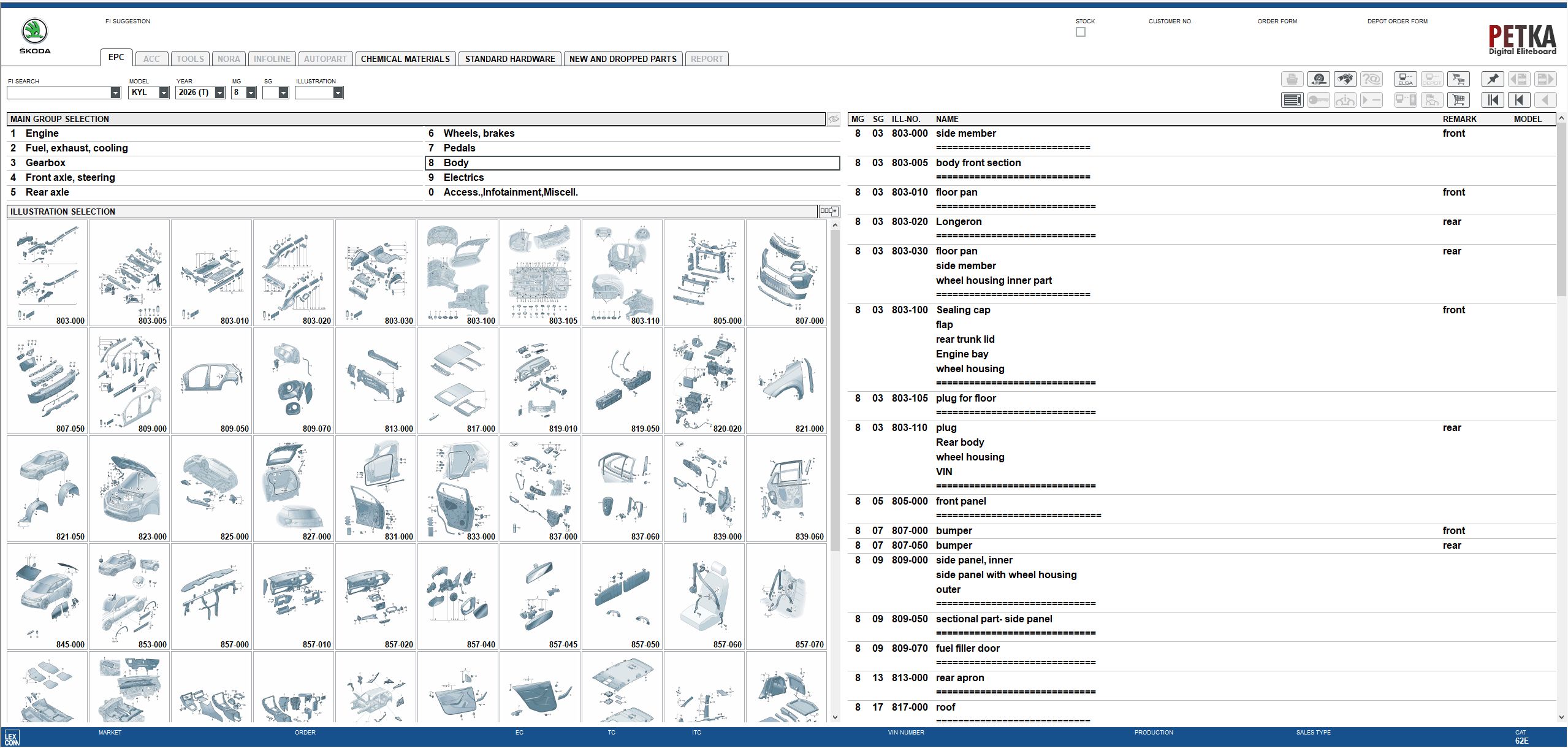Select main group 3 Gearbox
Screen dimensions: 1568x748
click(215, 163)
